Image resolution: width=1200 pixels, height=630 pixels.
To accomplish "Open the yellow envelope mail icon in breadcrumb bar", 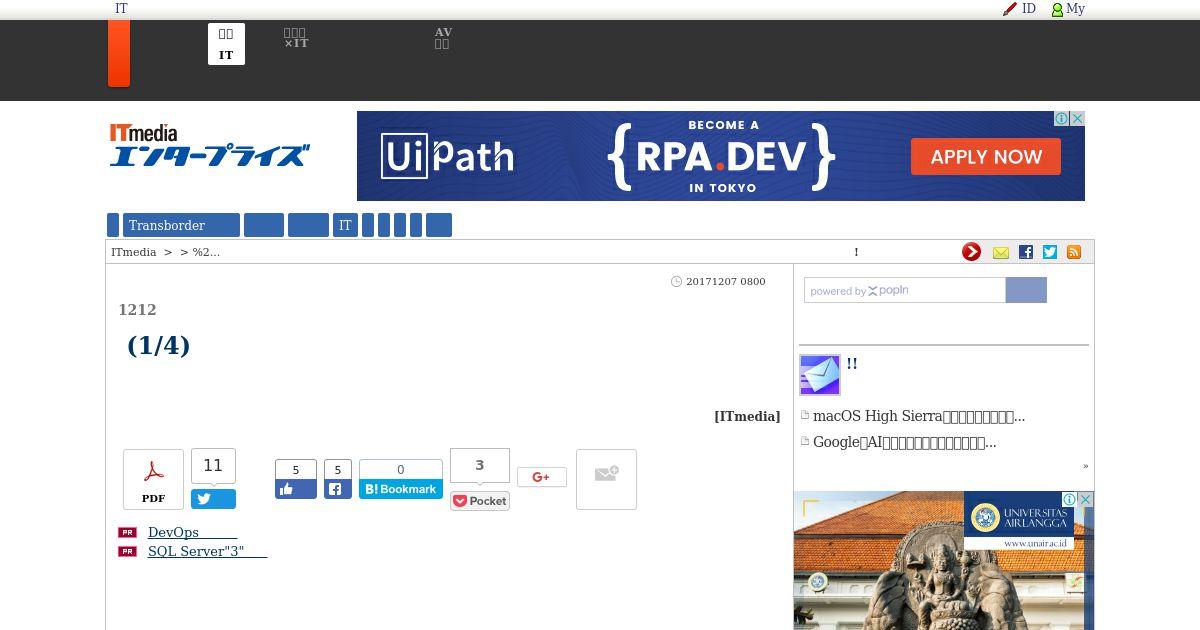I will pos(1001,252).
